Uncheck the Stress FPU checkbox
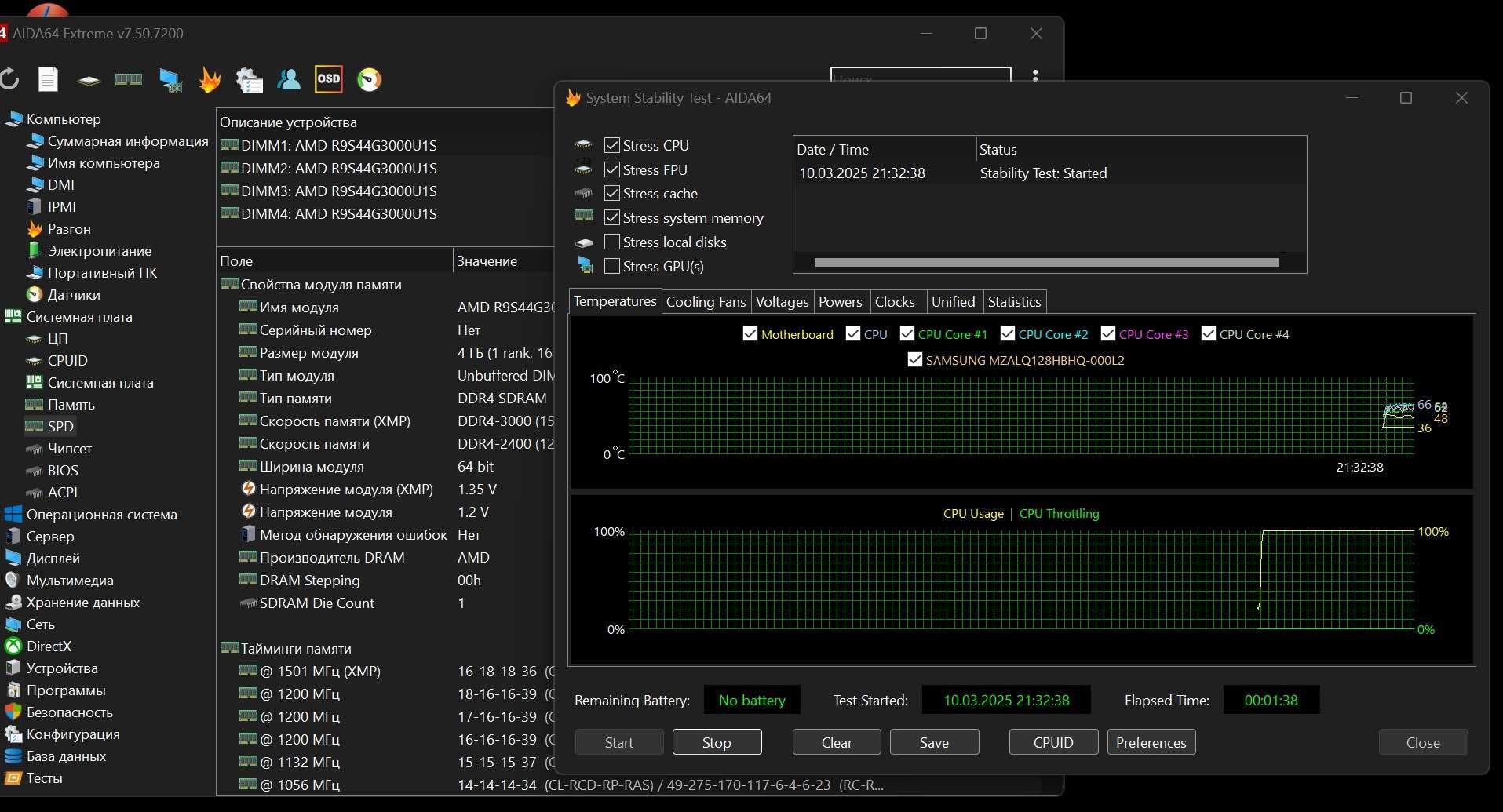Screen dimensions: 1503x812 coord(612,169)
